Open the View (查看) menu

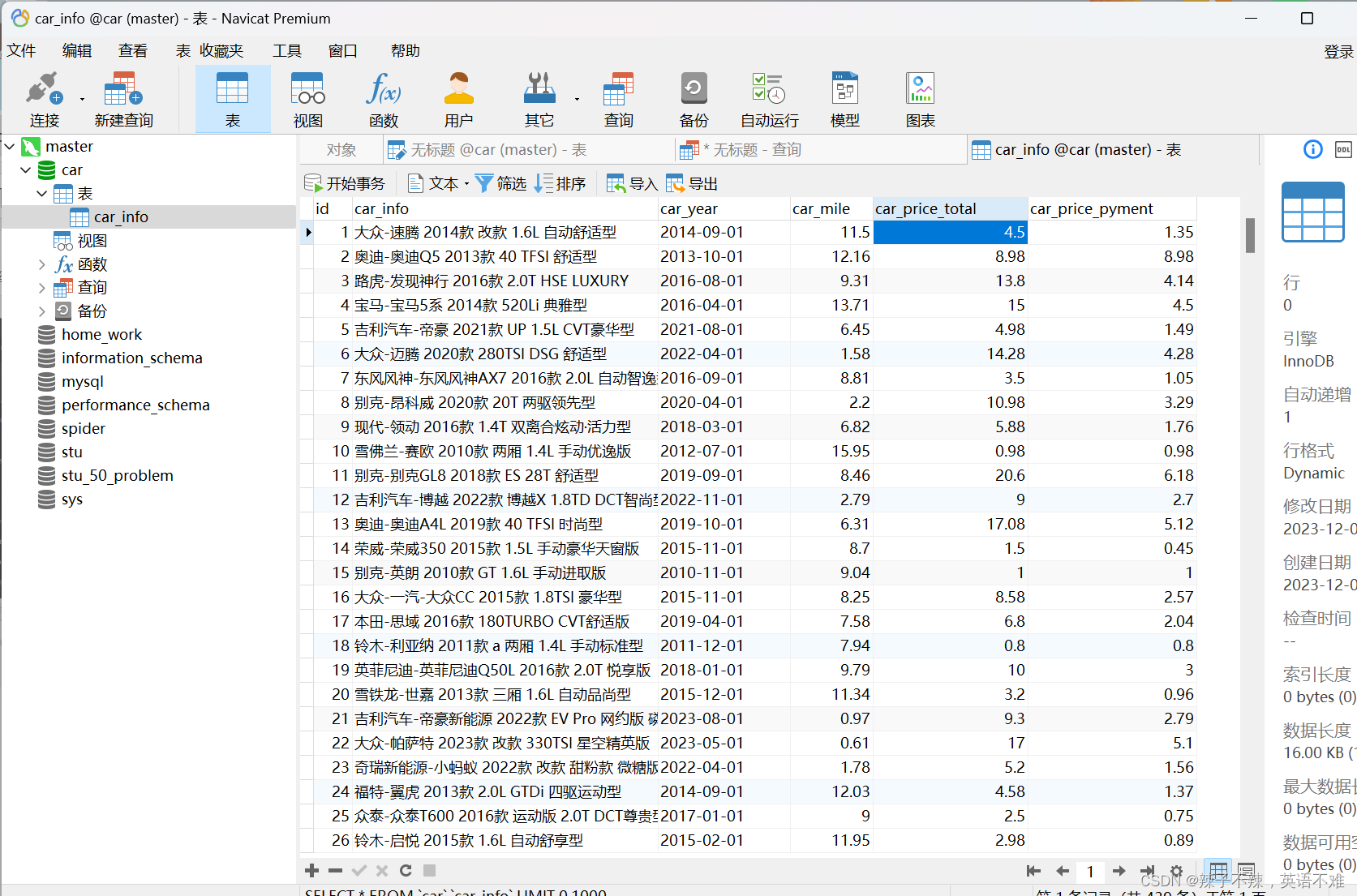pyautogui.click(x=133, y=50)
